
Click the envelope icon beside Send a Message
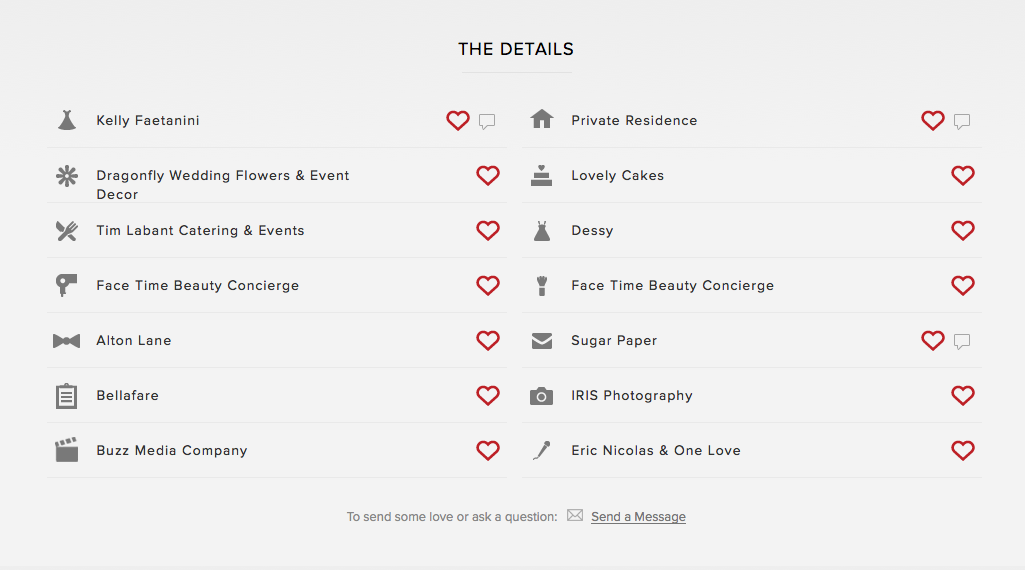575,515
